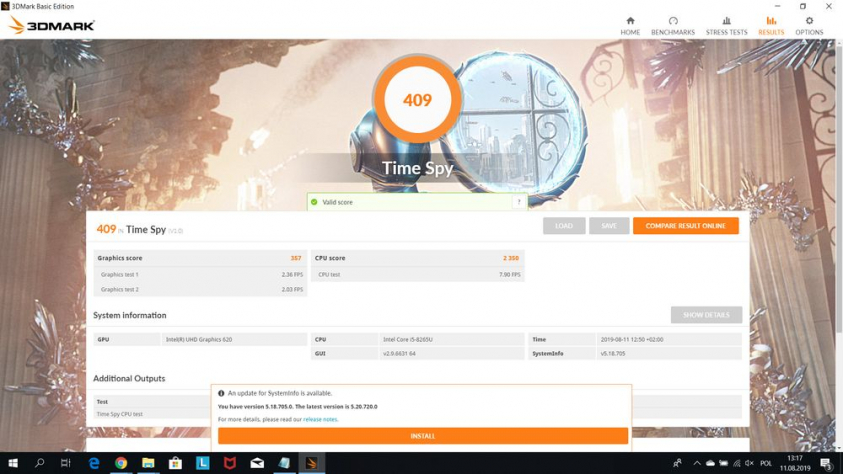Click the OneDrive cloud tray icon

710,463
